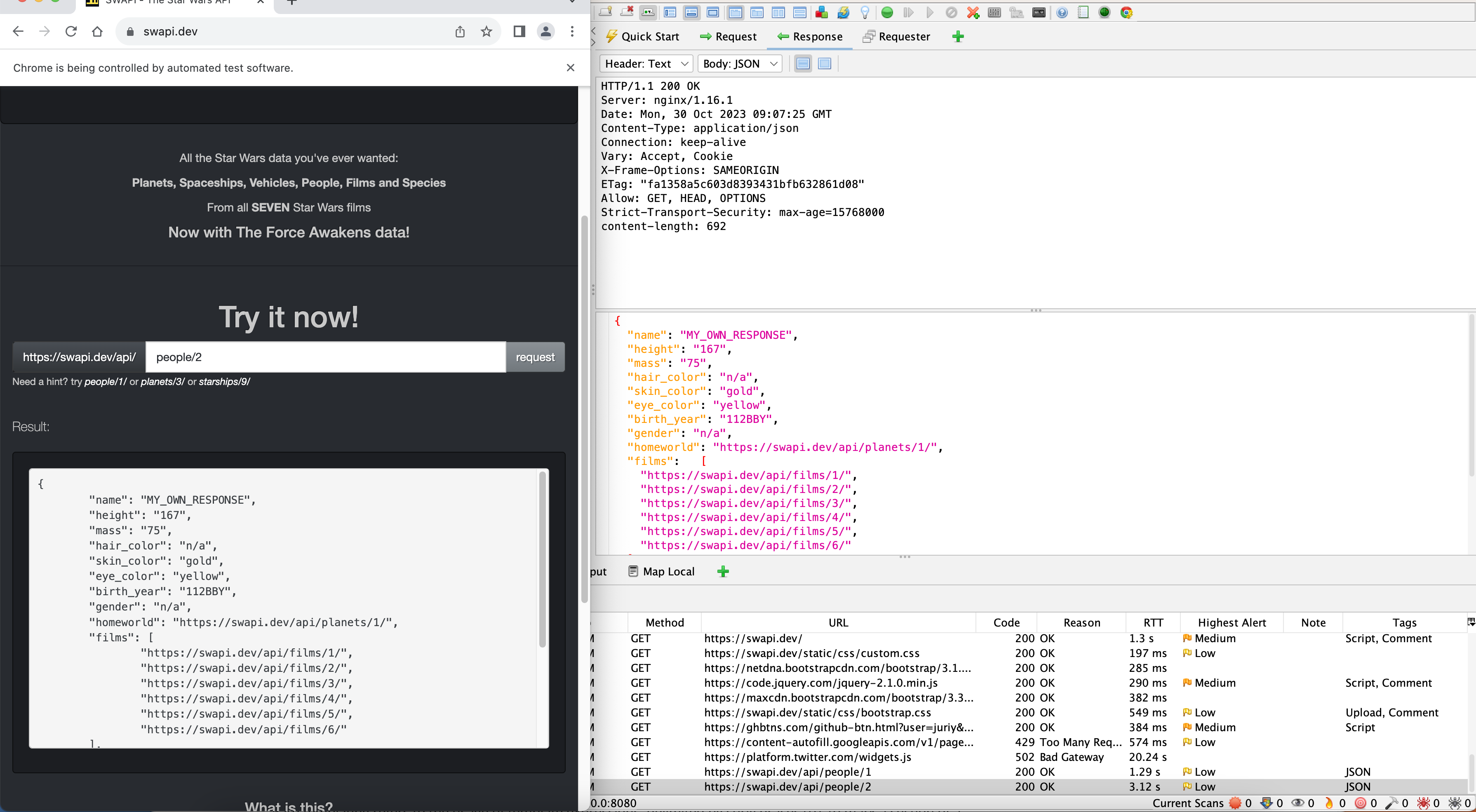Bookmark page with the star icon
The width and height of the screenshot is (1476, 812).
point(487,31)
